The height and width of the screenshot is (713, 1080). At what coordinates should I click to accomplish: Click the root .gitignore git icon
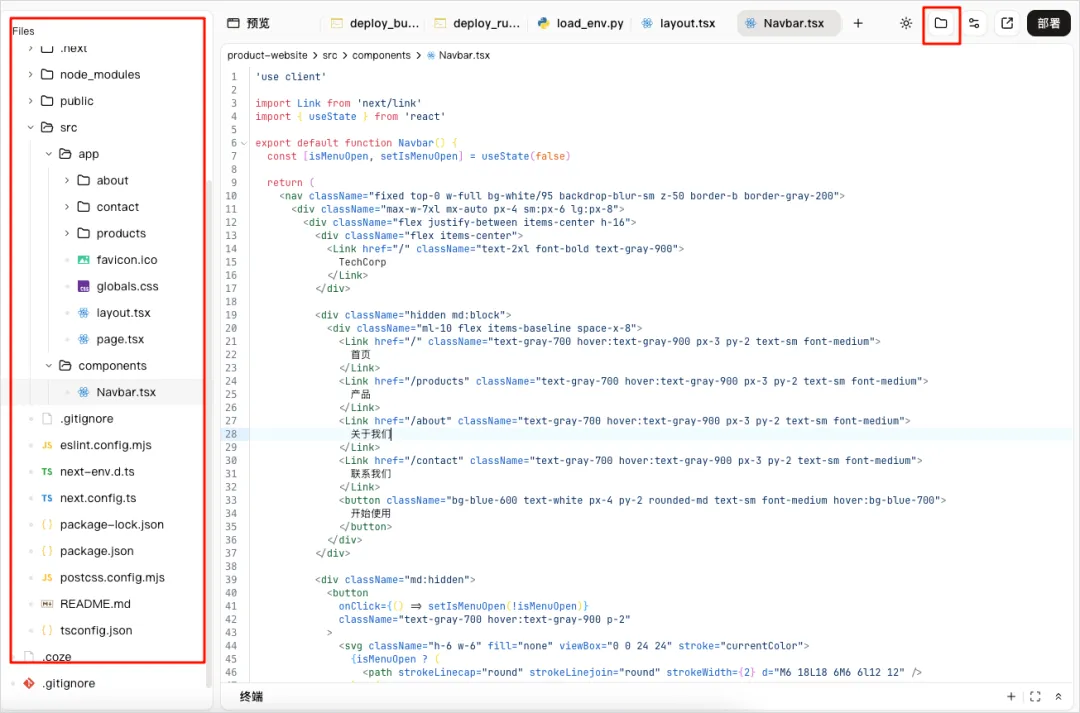[29, 683]
